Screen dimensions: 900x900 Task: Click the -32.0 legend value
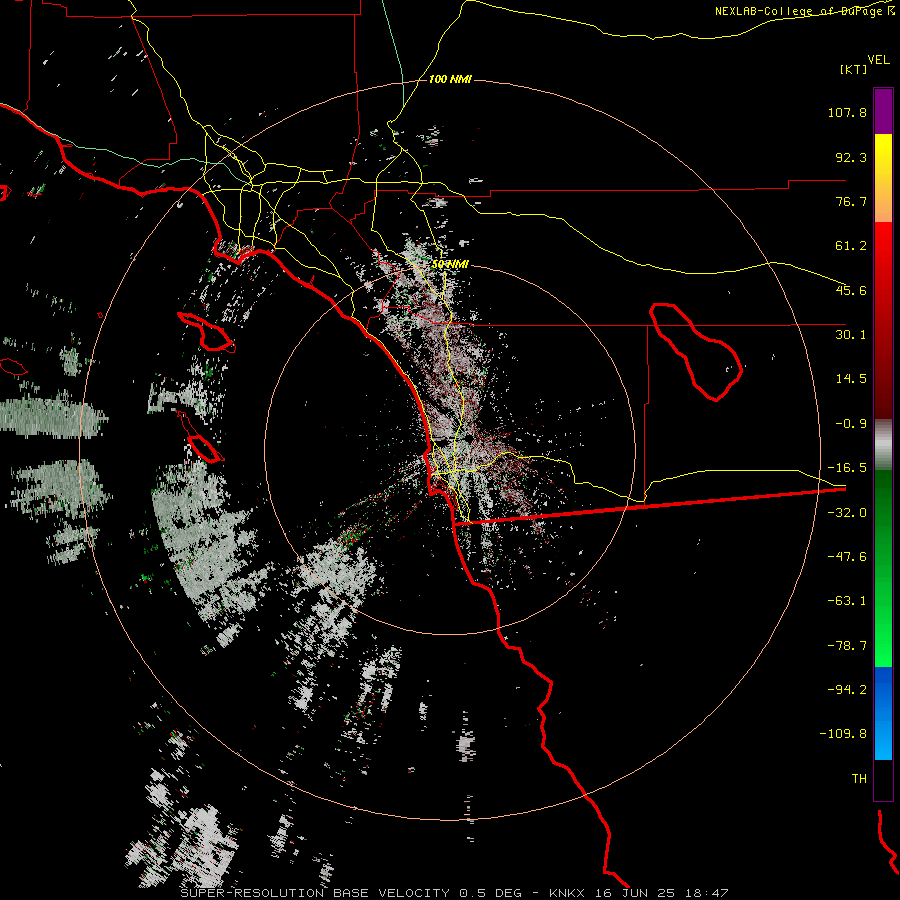coord(847,513)
